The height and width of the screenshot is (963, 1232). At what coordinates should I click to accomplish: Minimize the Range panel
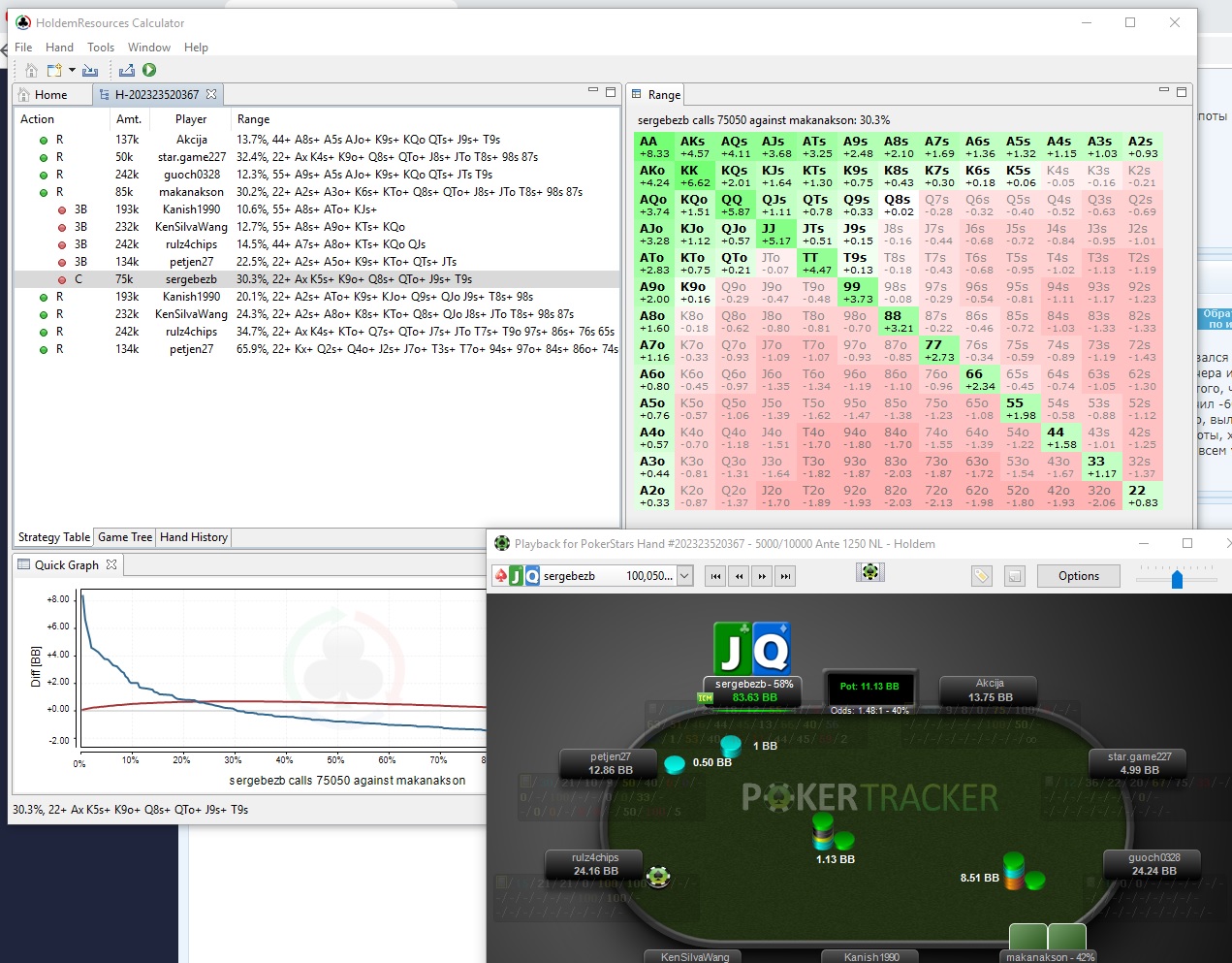click(1163, 90)
